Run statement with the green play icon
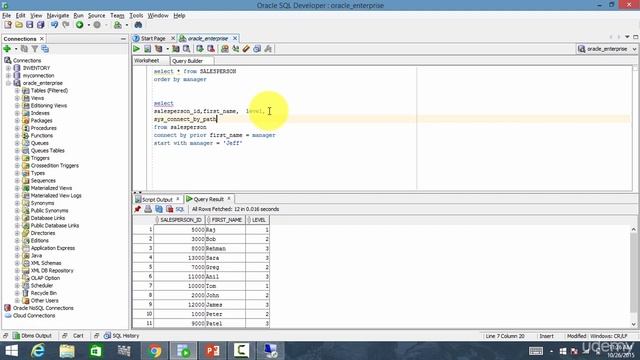 click(x=136, y=49)
